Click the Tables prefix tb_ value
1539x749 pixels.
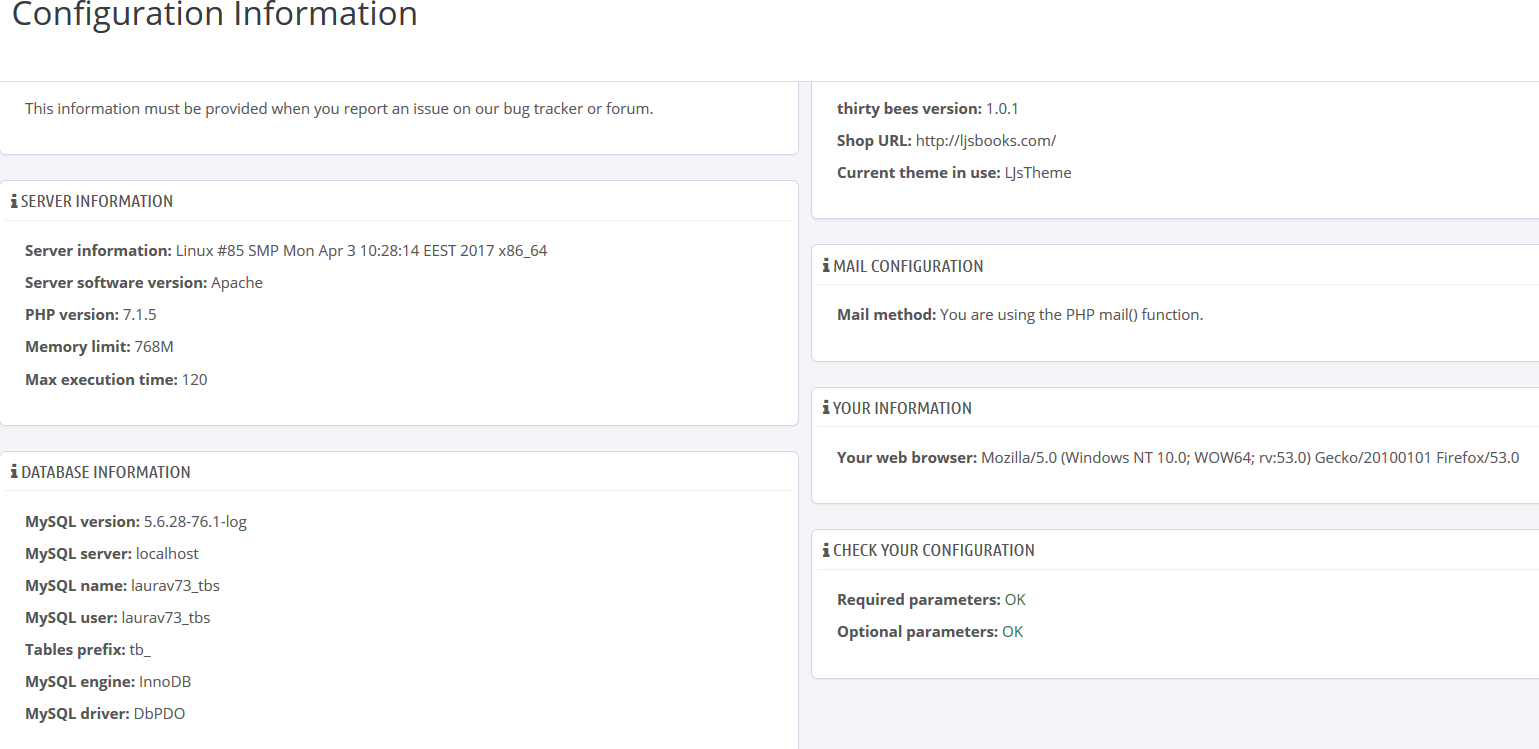[x=140, y=649]
